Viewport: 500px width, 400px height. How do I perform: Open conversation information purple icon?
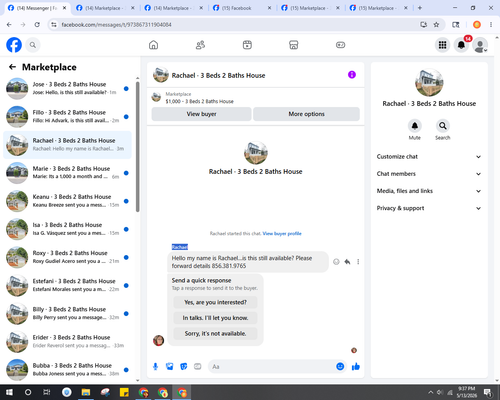click(x=352, y=75)
